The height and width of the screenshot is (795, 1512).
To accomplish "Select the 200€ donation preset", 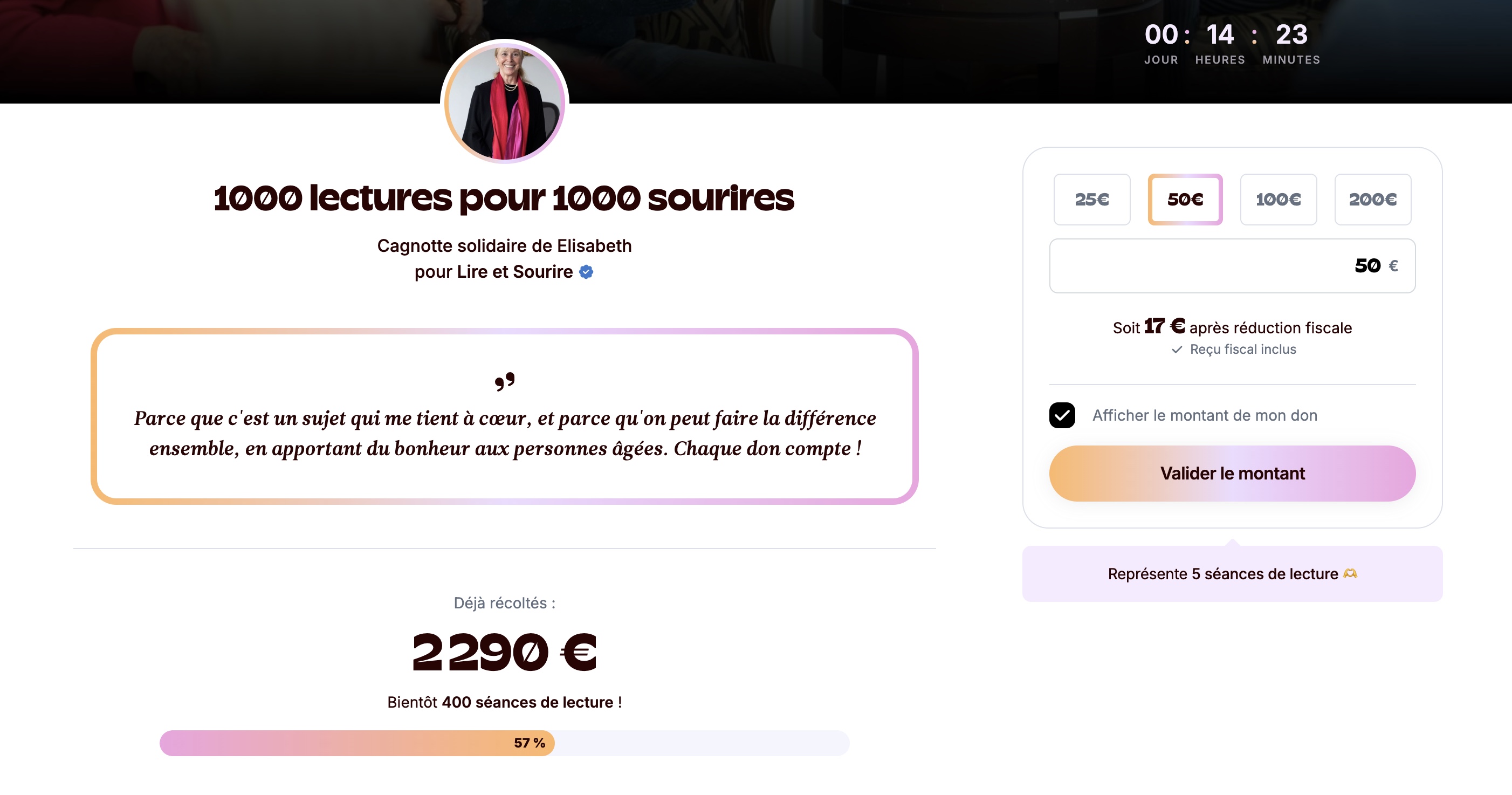I will (x=1372, y=200).
